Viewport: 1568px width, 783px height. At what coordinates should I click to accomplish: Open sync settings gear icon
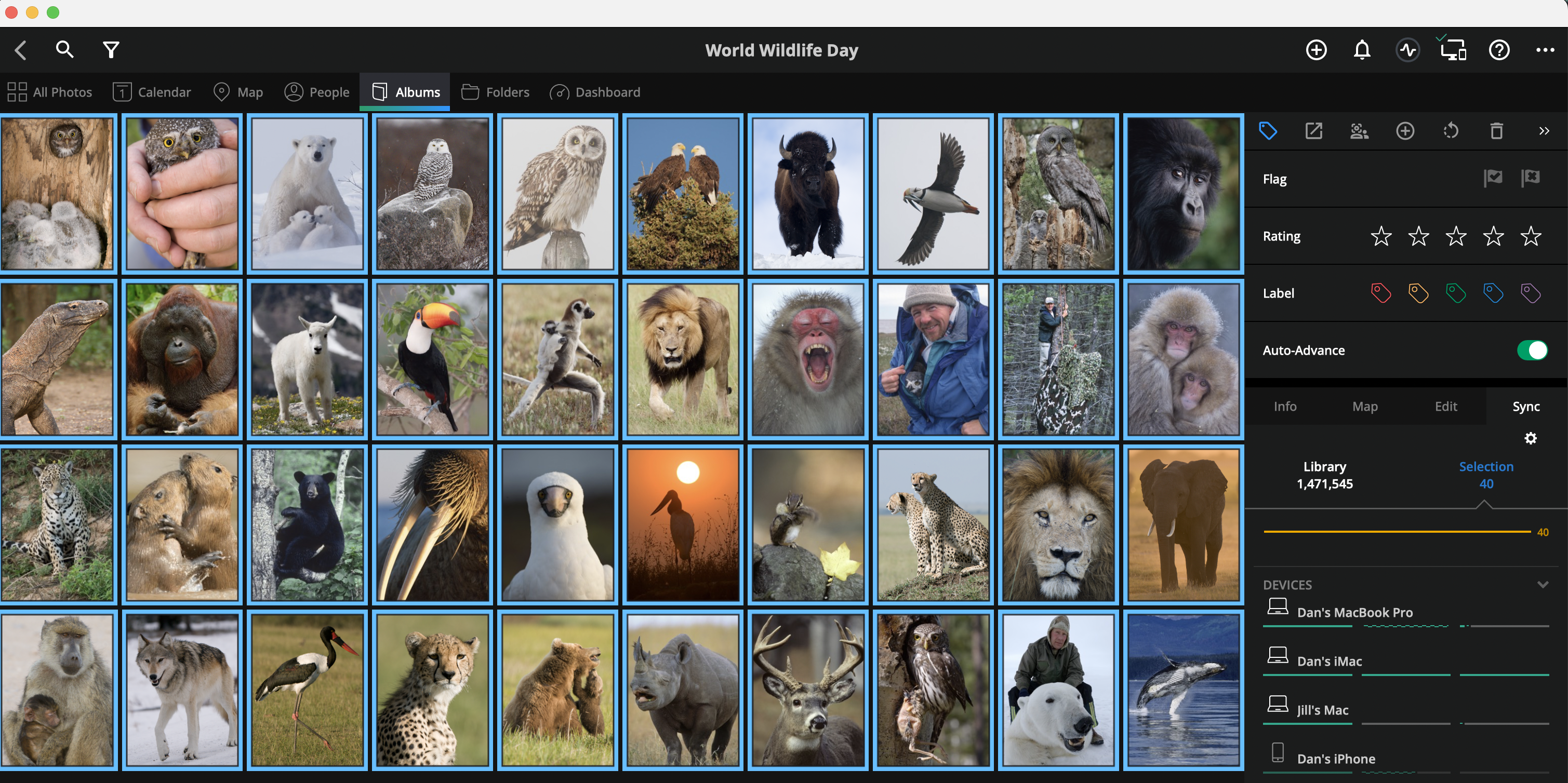pos(1530,438)
